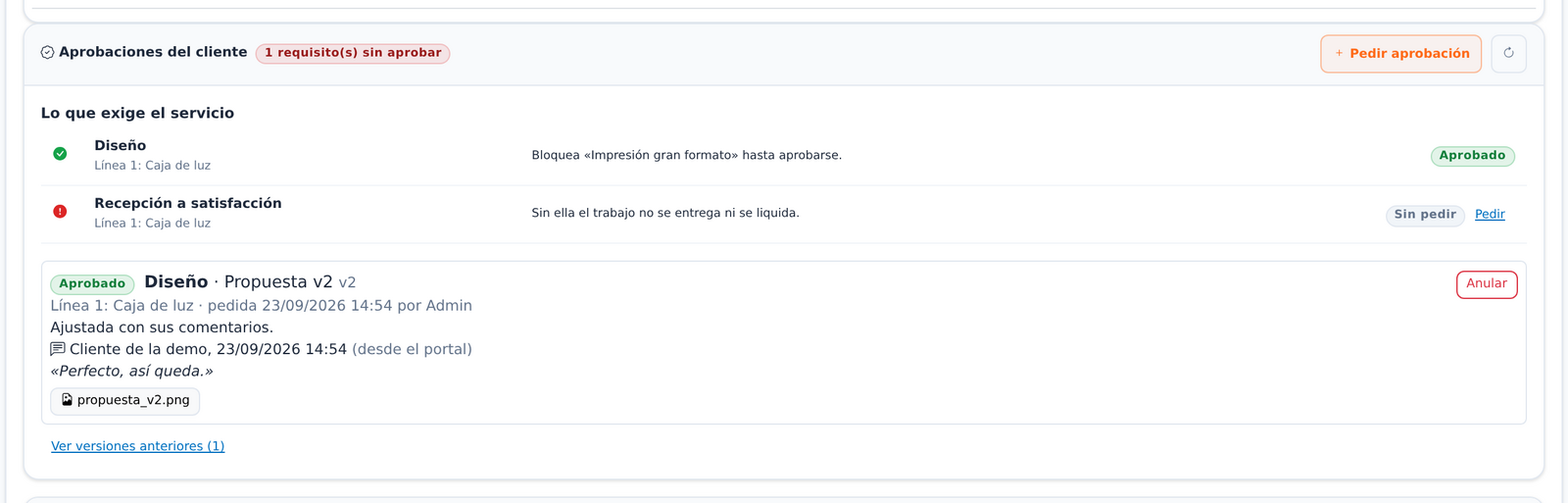
Task: Refresh the approvals panel with the reload icon
Action: coord(1508,54)
